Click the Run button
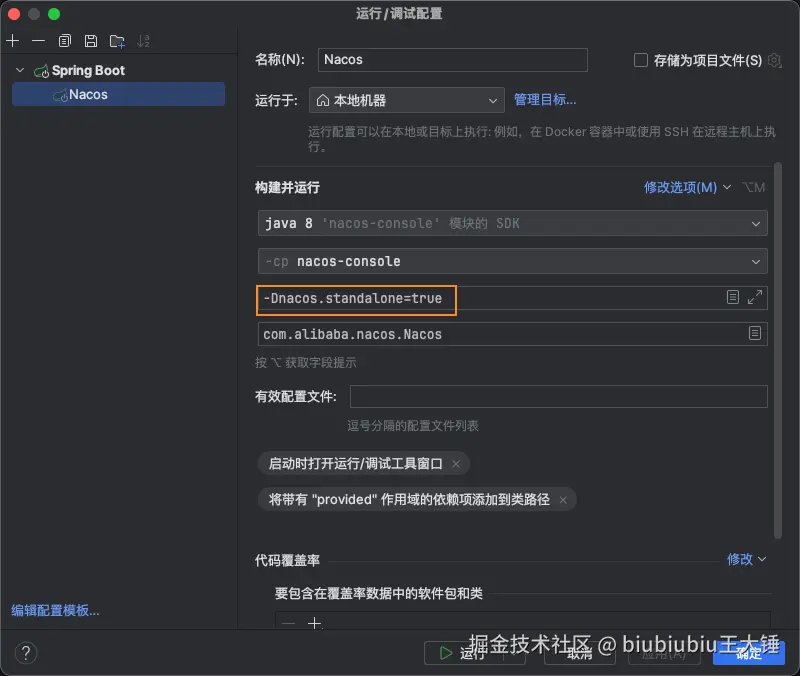This screenshot has height=676, width=800. coord(474,653)
